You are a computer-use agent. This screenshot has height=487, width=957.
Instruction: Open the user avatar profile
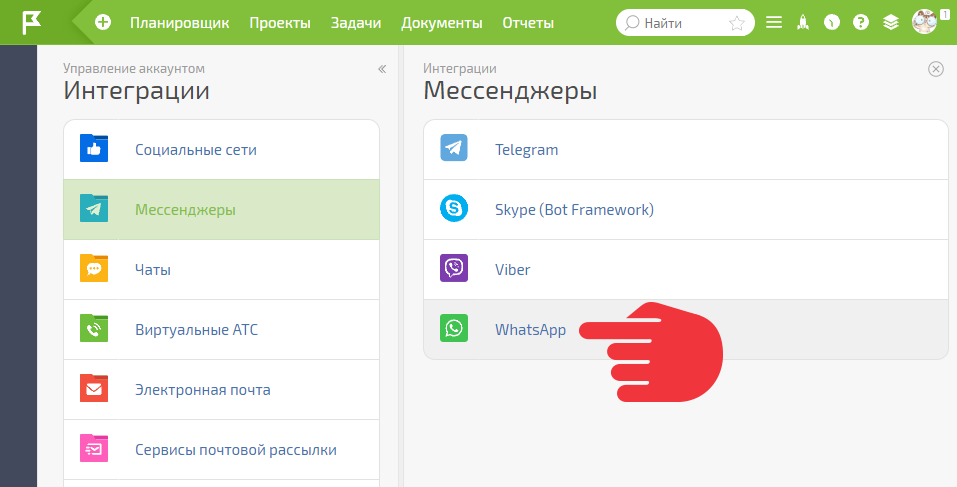(x=924, y=22)
